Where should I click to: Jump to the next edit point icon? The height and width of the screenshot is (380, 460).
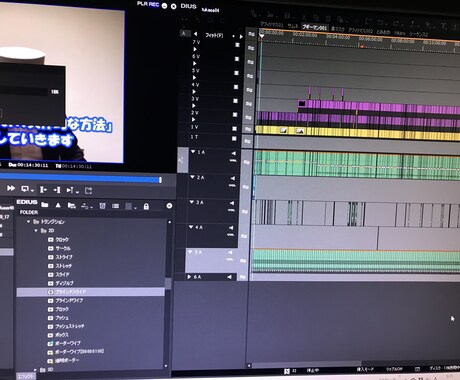point(57,190)
